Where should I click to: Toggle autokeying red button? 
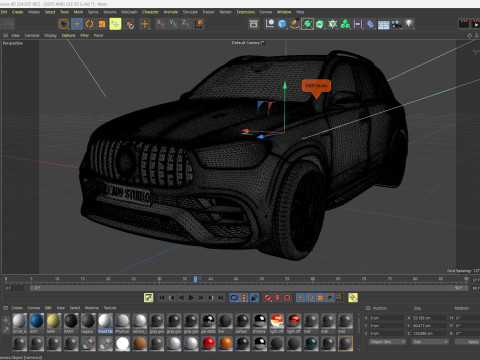[277, 297]
